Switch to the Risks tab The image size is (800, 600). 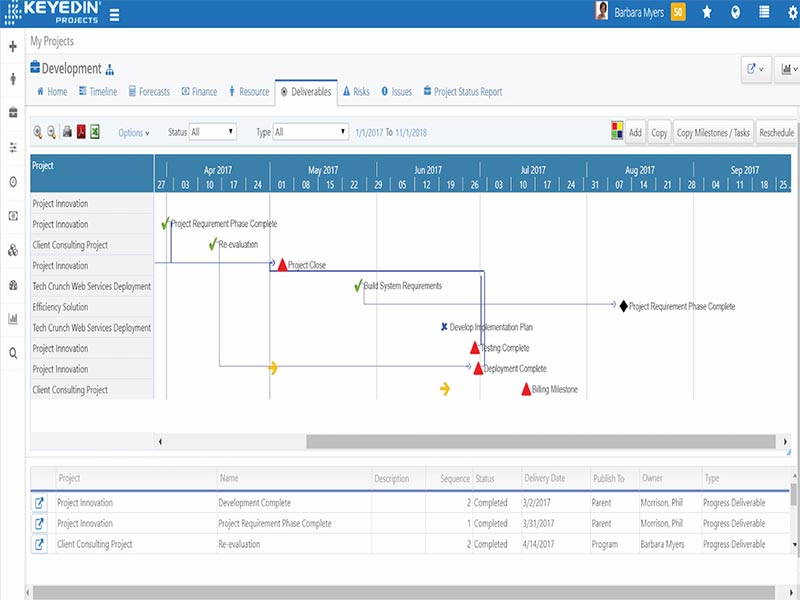(355, 92)
